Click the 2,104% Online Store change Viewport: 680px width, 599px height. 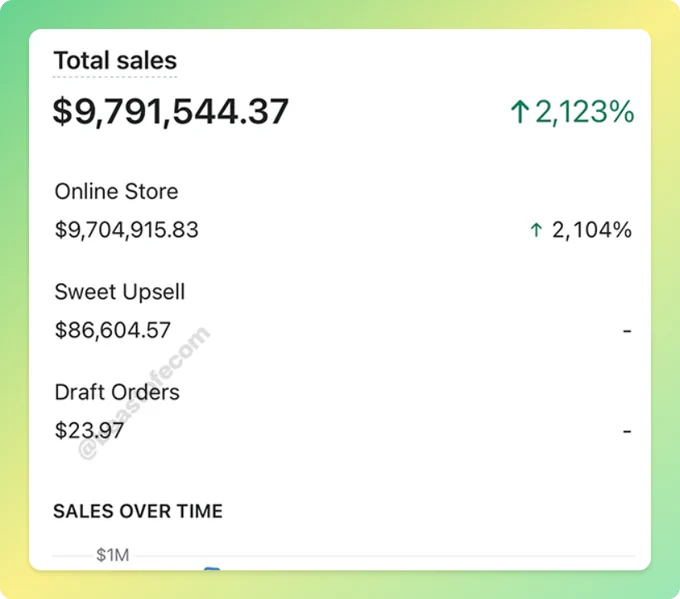(592, 230)
